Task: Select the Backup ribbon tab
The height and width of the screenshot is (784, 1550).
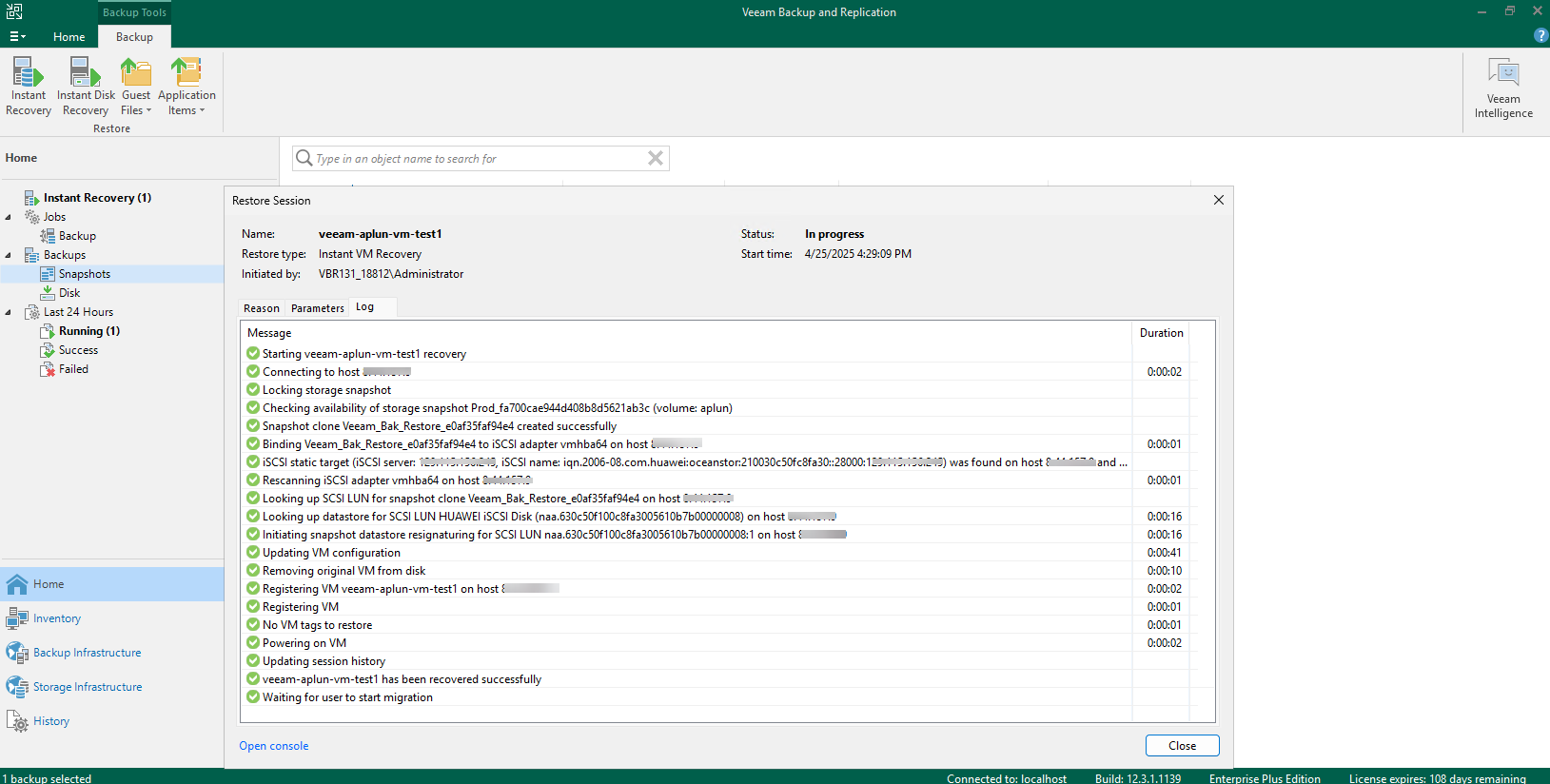Action: tap(134, 37)
